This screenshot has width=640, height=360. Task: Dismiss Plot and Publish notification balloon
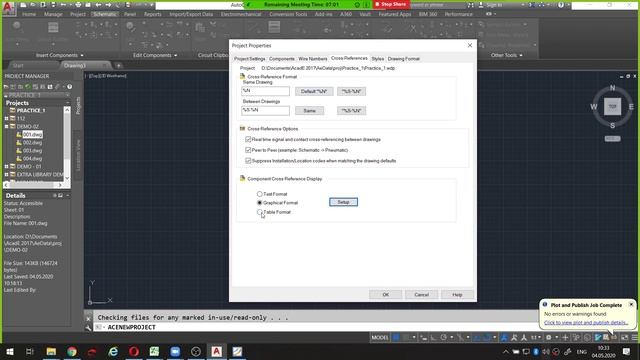(631, 304)
